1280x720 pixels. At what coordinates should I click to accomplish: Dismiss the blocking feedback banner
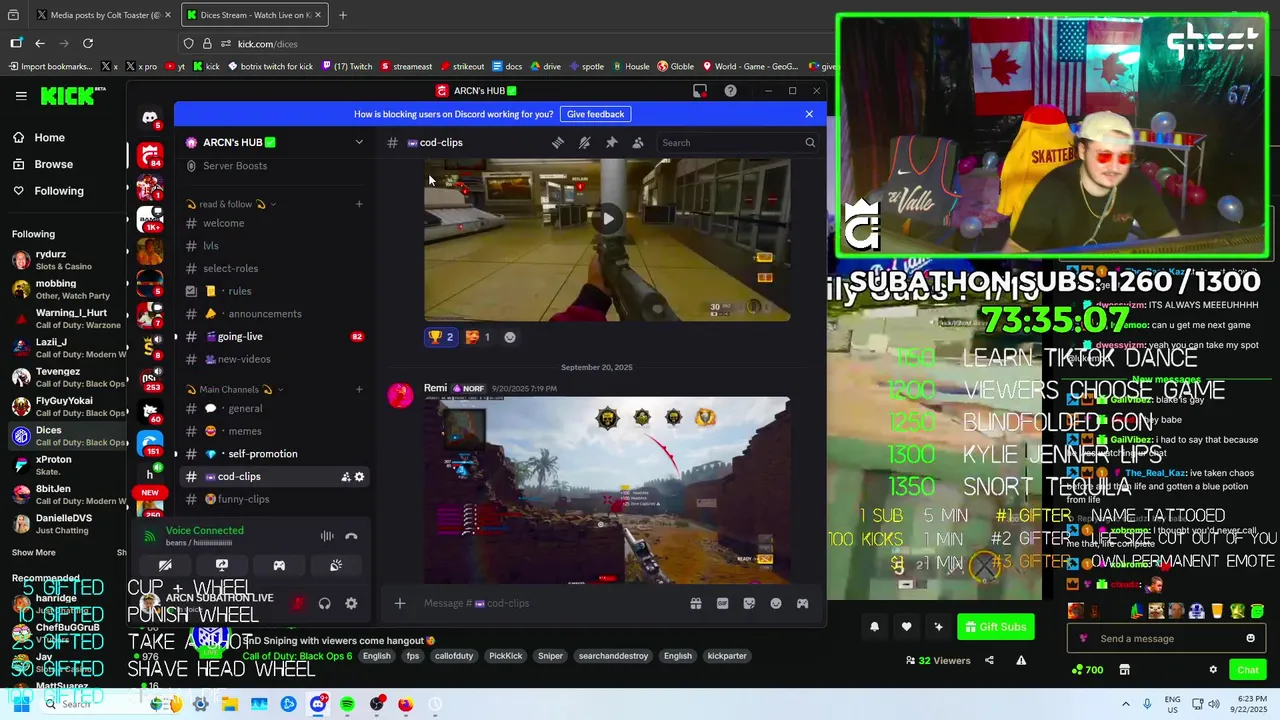click(809, 114)
